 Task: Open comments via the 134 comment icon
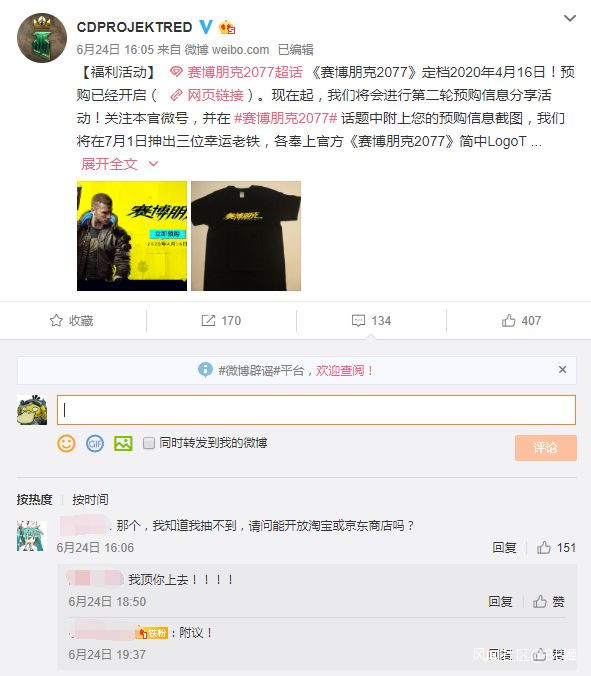(x=358, y=320)
